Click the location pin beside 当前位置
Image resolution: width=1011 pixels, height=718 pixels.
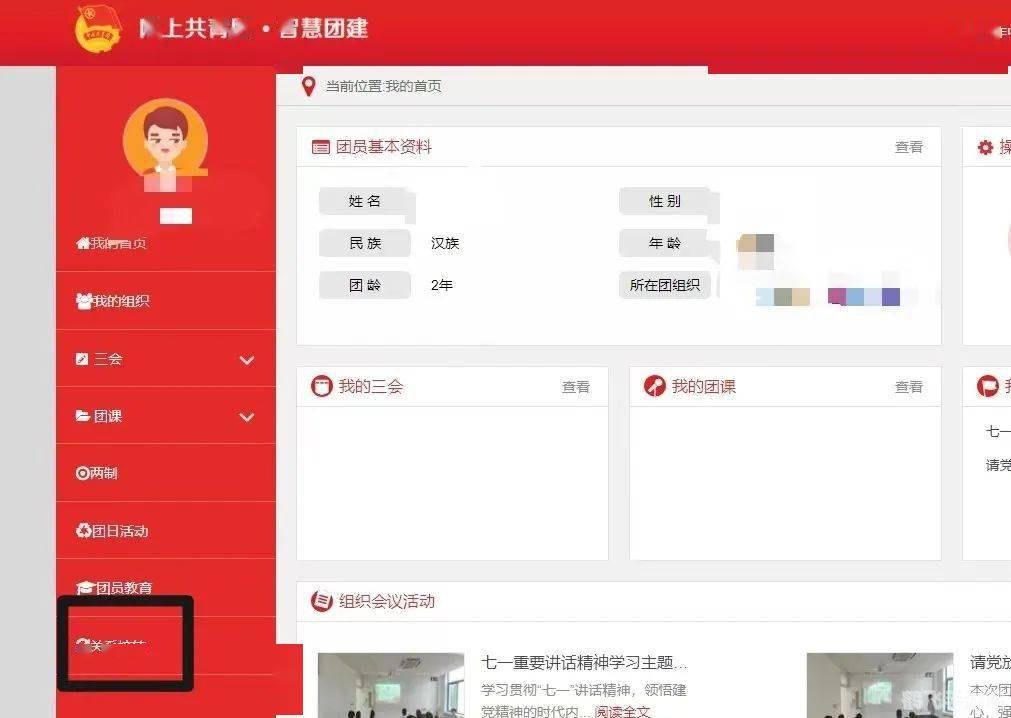point(309,85)
